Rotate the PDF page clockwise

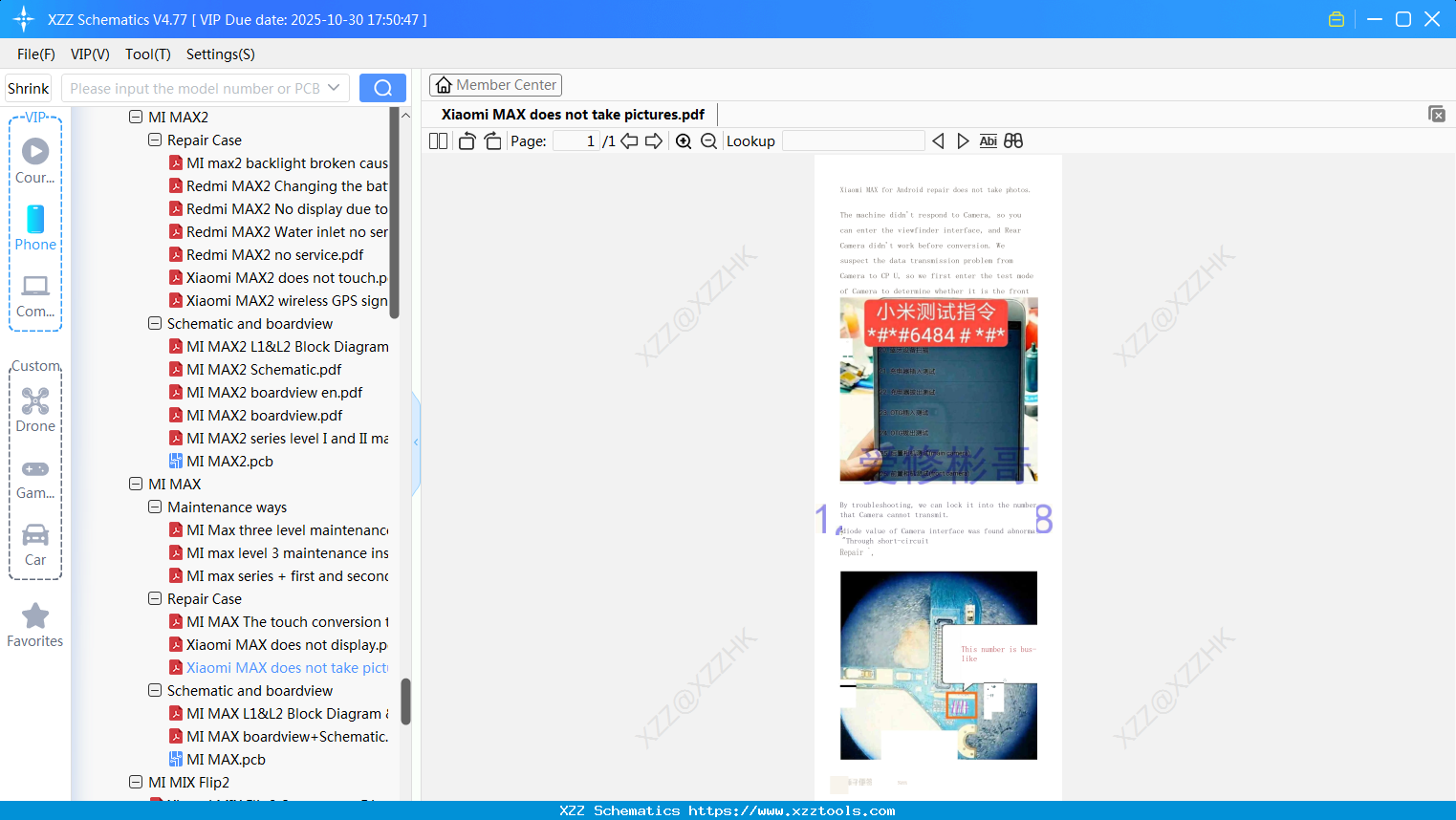[492, 141]
